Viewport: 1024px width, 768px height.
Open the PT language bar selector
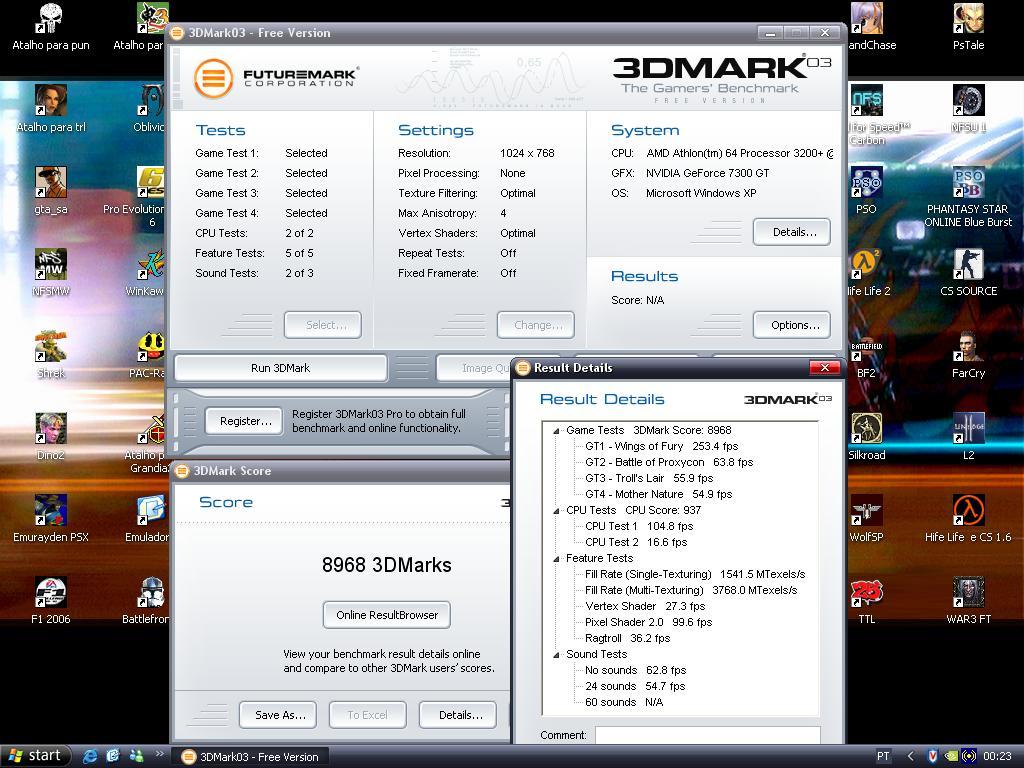point(883,756)
